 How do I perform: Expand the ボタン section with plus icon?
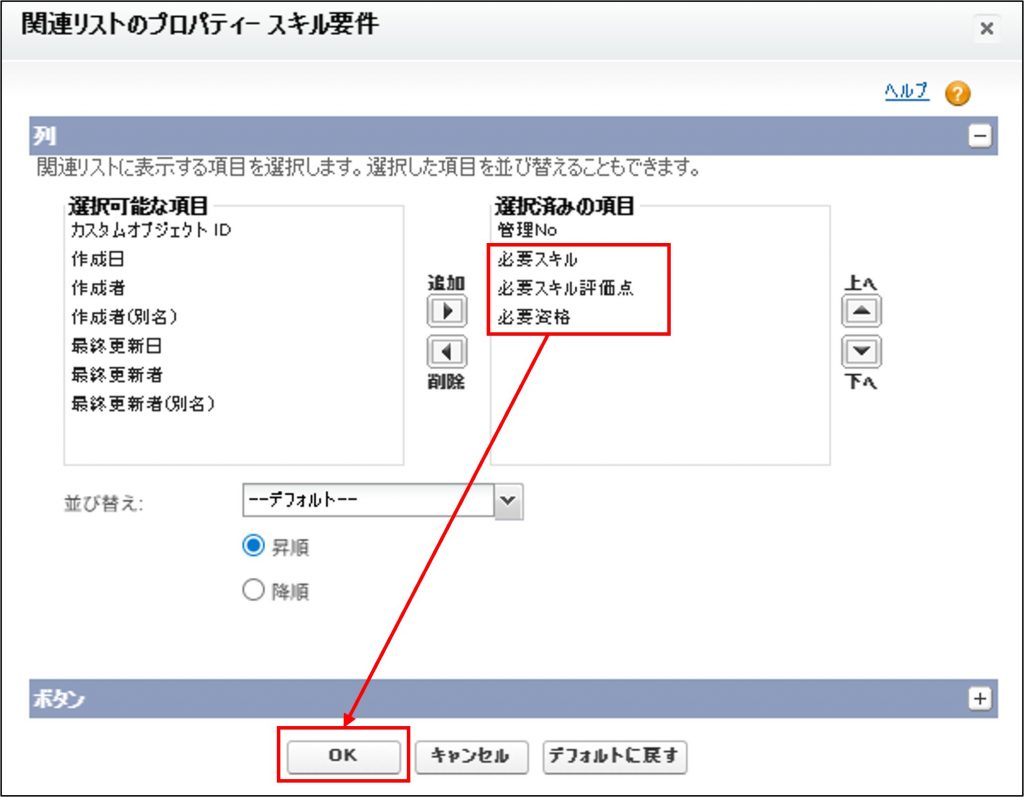pos(981,699)
